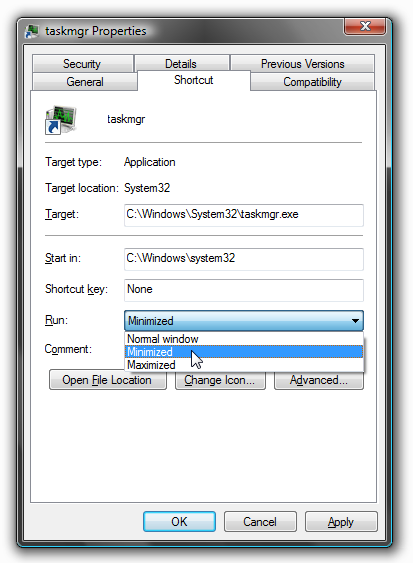Choose Minimized in the Run list
The height and width of the screenshot is (563, 413).
244,352
